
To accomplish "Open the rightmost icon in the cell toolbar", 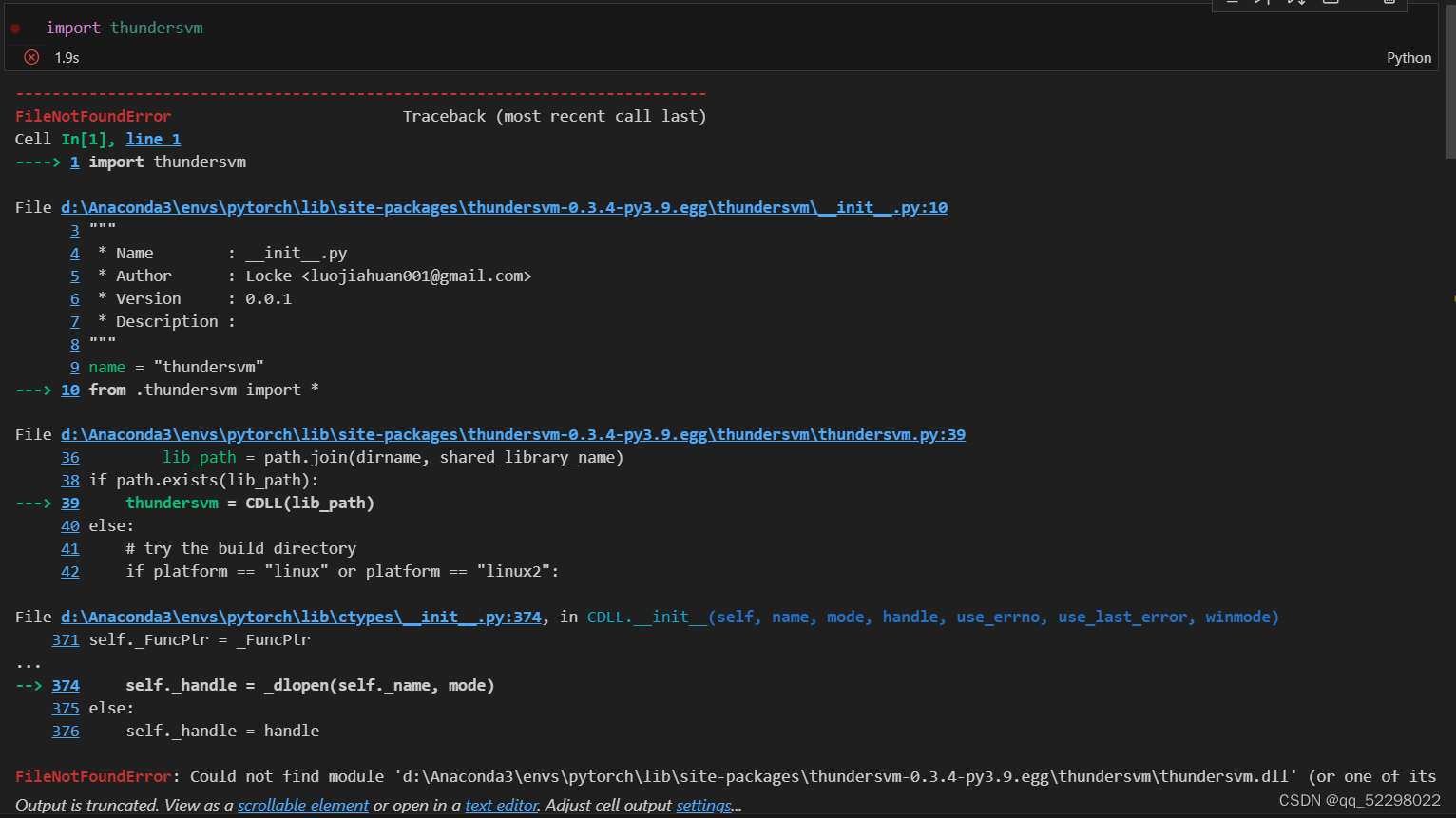I will tap(1388, 3).
